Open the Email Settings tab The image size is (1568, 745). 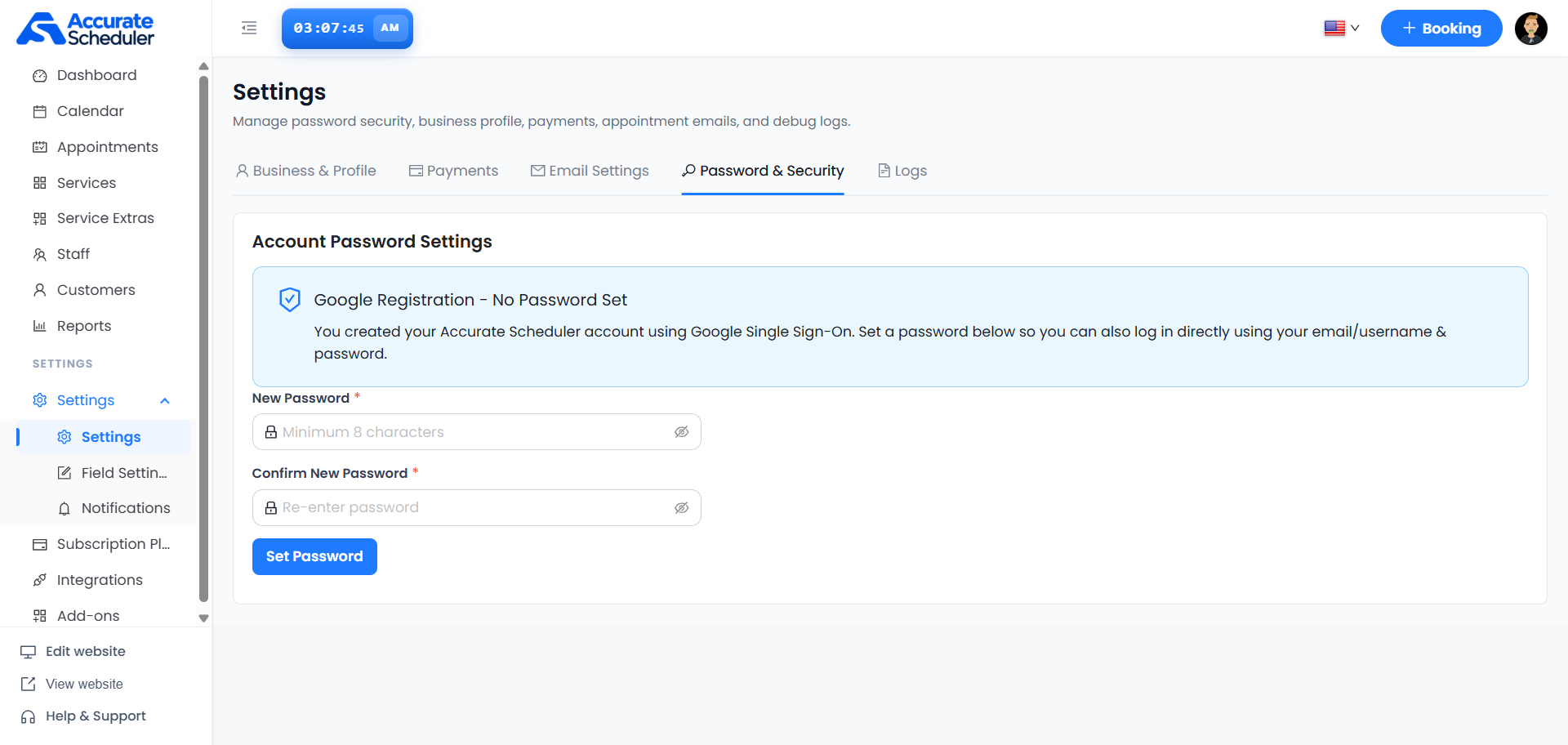(x=590, y=171)
